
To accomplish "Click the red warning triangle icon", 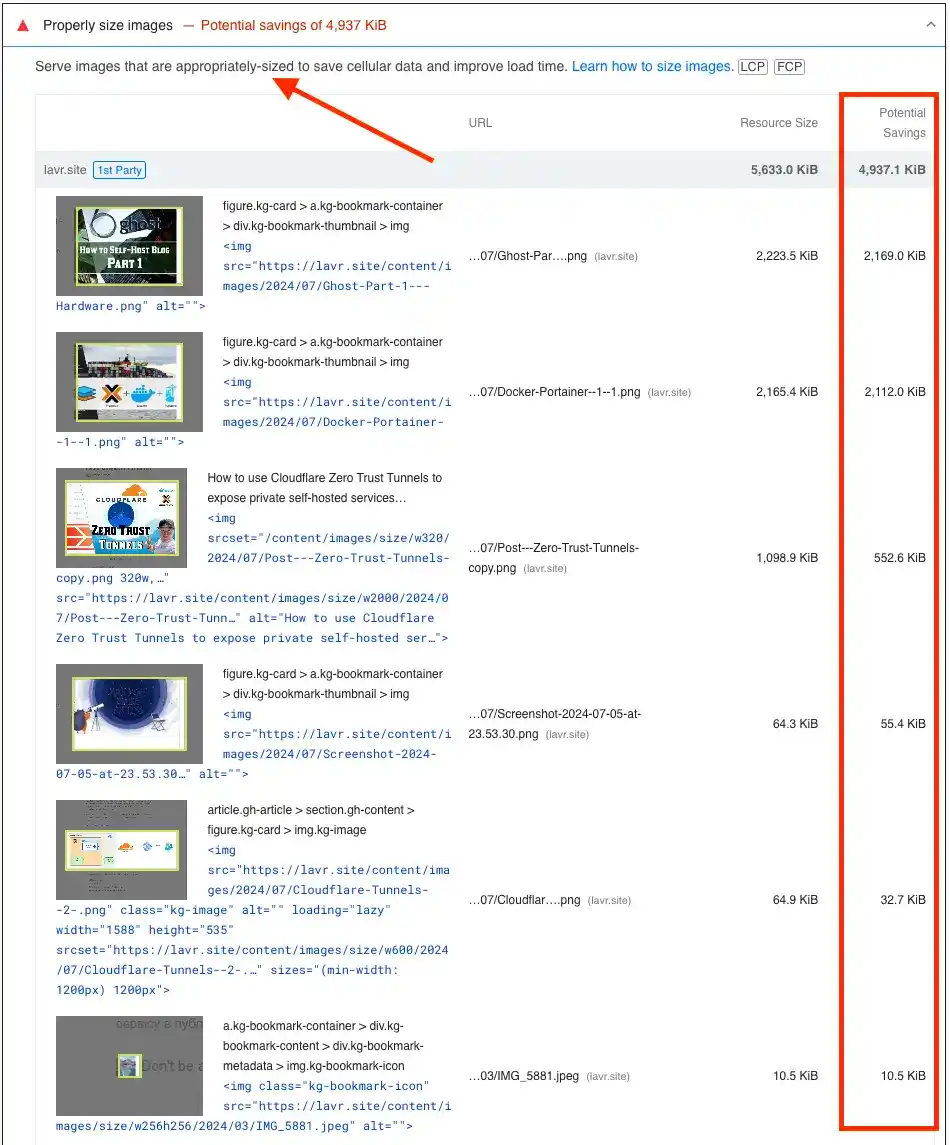I will 23,25.
